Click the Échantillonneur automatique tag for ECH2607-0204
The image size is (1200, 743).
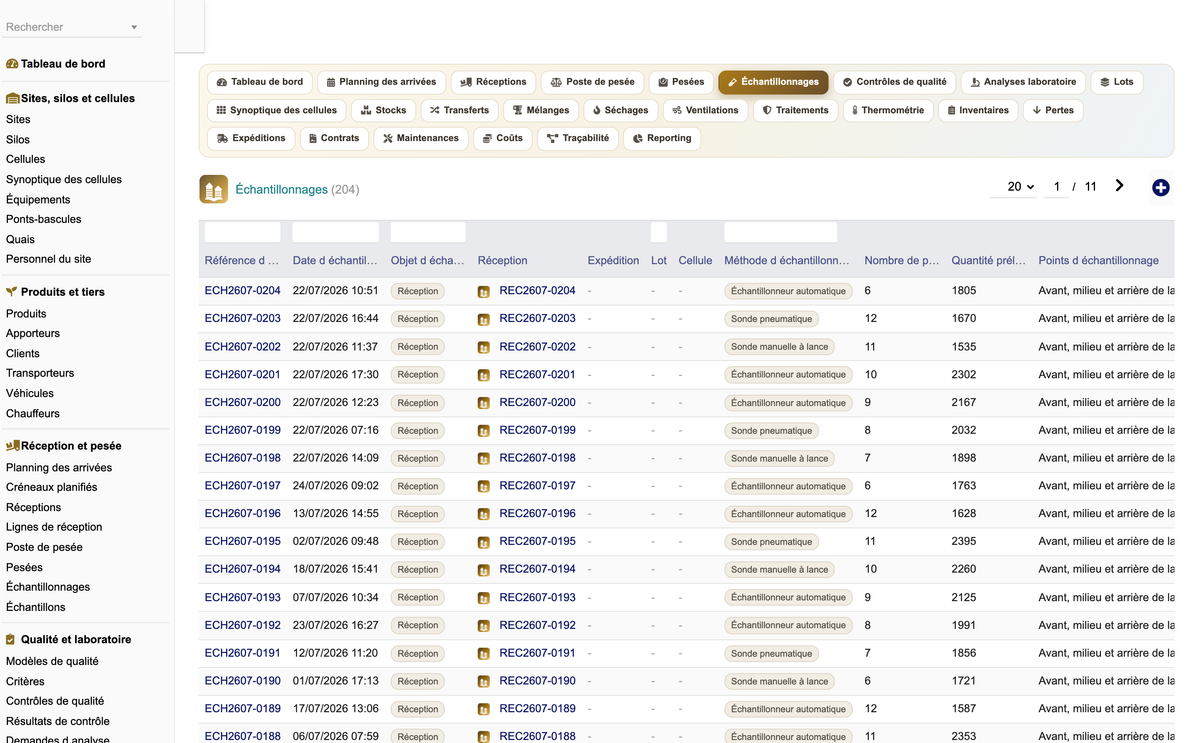pyautogui.click(x=789, y=291)
